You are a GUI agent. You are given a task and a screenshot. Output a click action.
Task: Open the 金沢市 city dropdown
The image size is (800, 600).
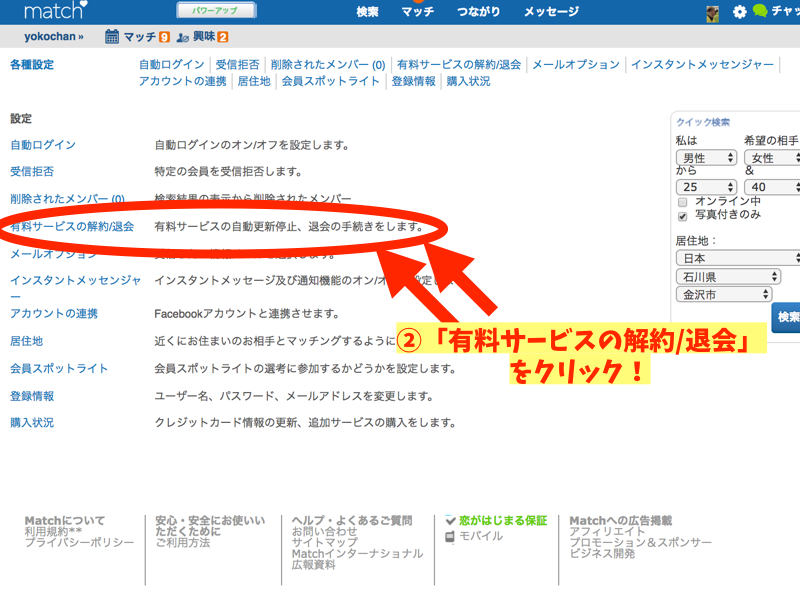click(724, 294)
